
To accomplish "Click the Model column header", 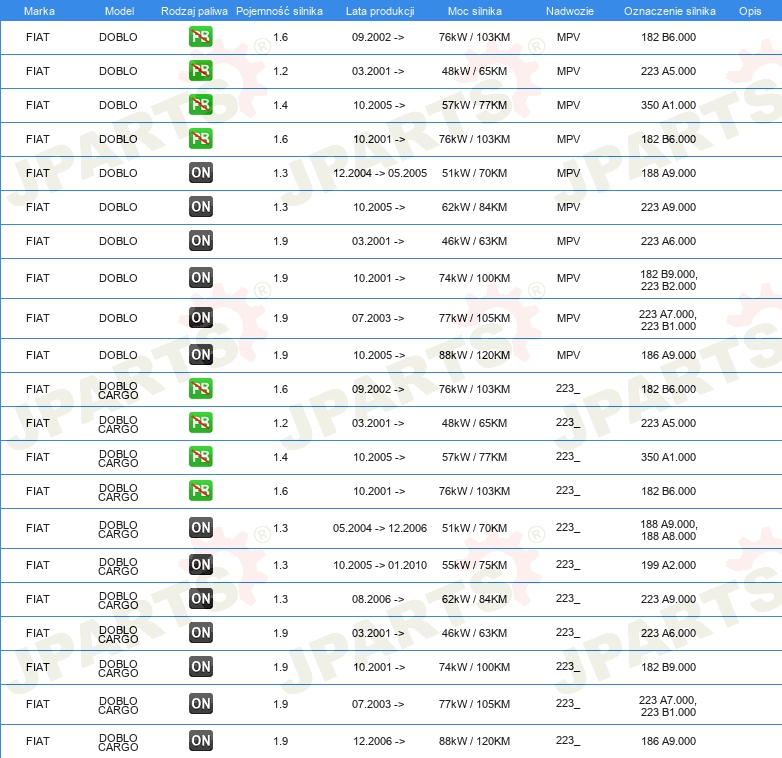I will coord(119,11).
